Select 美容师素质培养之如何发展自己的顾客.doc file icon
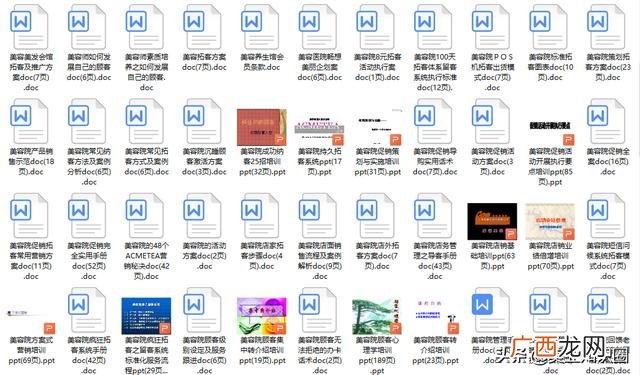Screen dimensions: 640x375 click(145, 28)
